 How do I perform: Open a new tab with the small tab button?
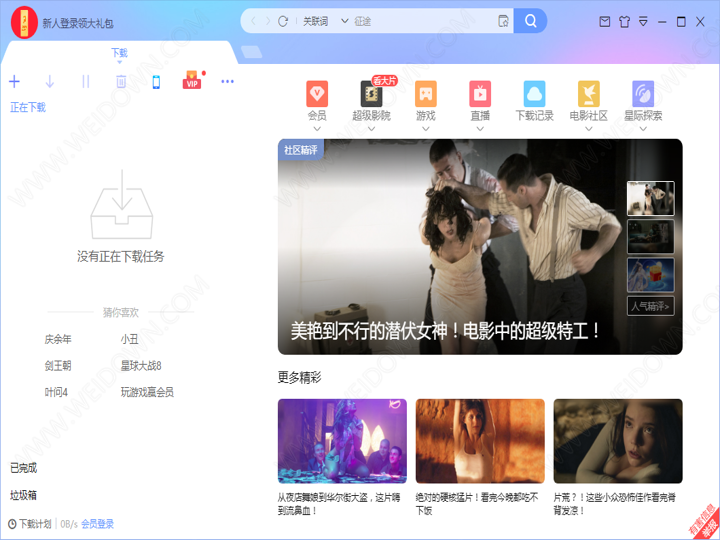click(252, 52)
